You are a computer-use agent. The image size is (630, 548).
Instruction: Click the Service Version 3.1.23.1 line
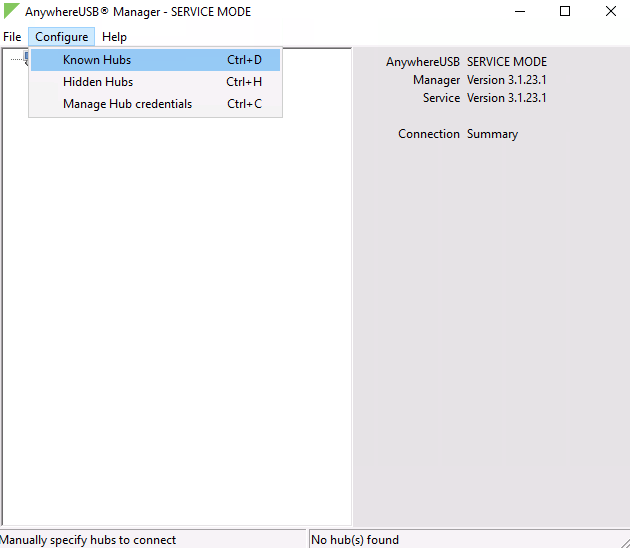(485, 98)
